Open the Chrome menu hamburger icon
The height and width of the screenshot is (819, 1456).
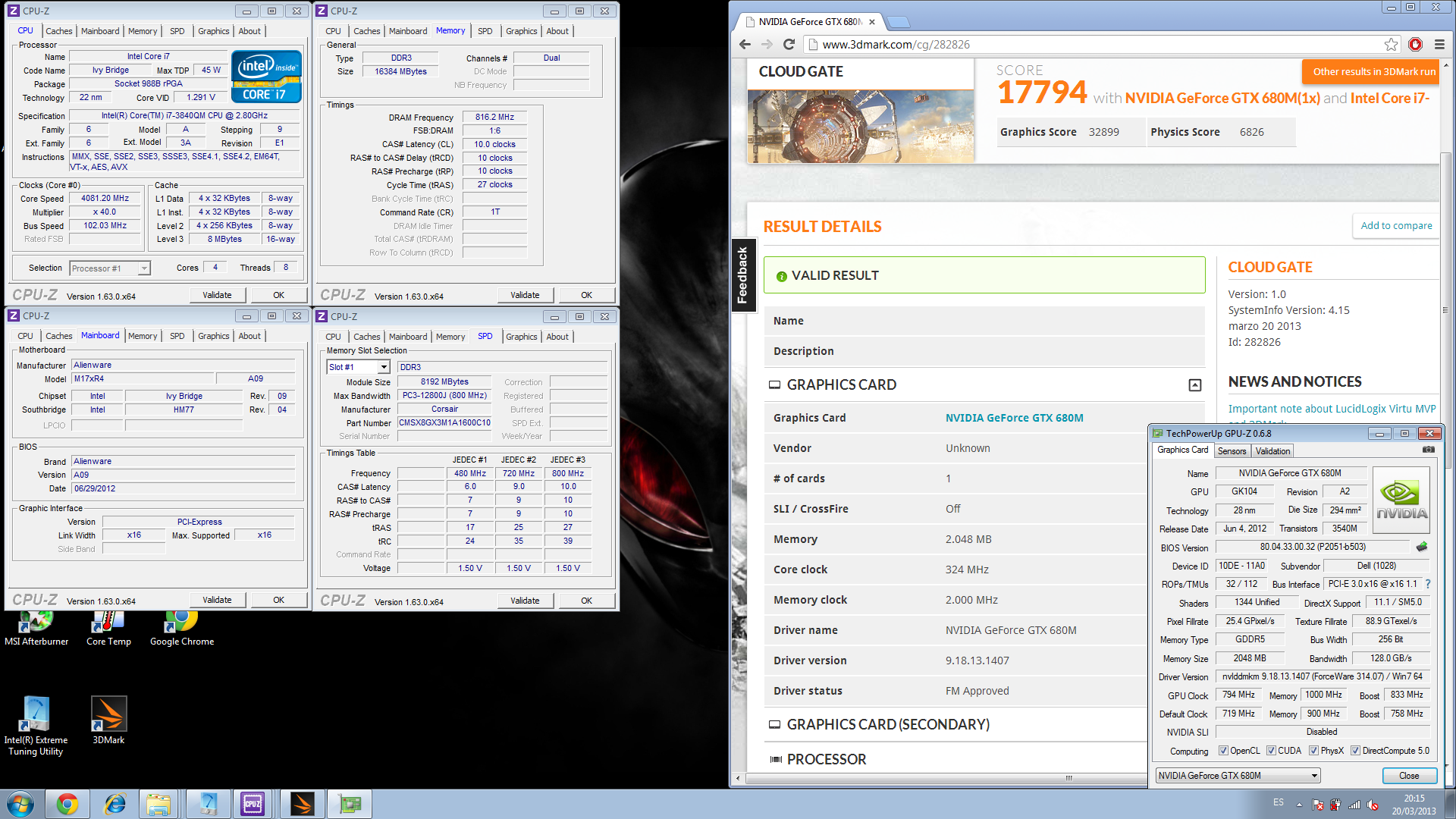point(1439,45)
